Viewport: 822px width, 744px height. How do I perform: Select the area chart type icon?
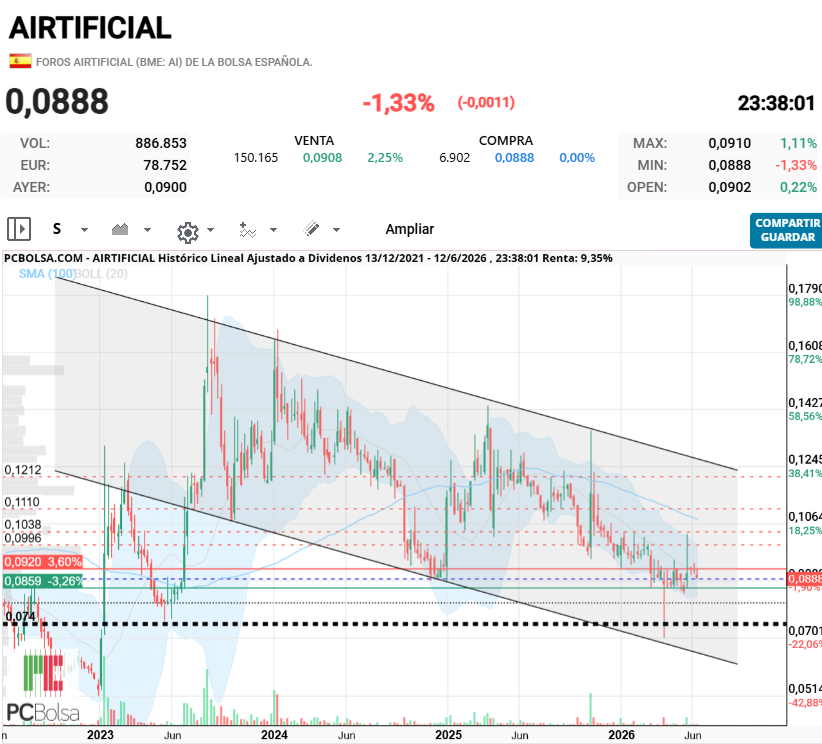coord(120,229)
